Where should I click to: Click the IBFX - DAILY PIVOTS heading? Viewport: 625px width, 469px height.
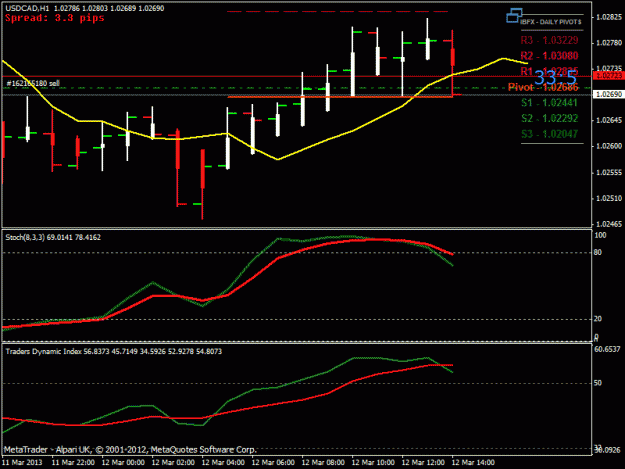[550, 22]
